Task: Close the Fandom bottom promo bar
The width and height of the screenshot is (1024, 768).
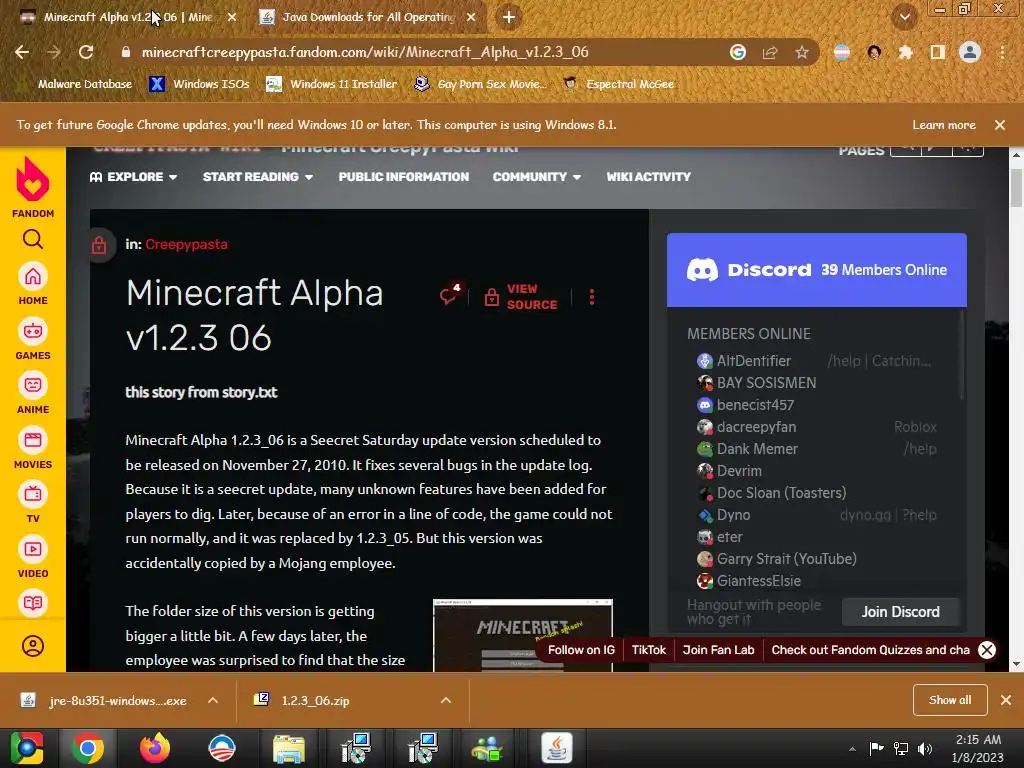Action: click(x=987, y=650)
